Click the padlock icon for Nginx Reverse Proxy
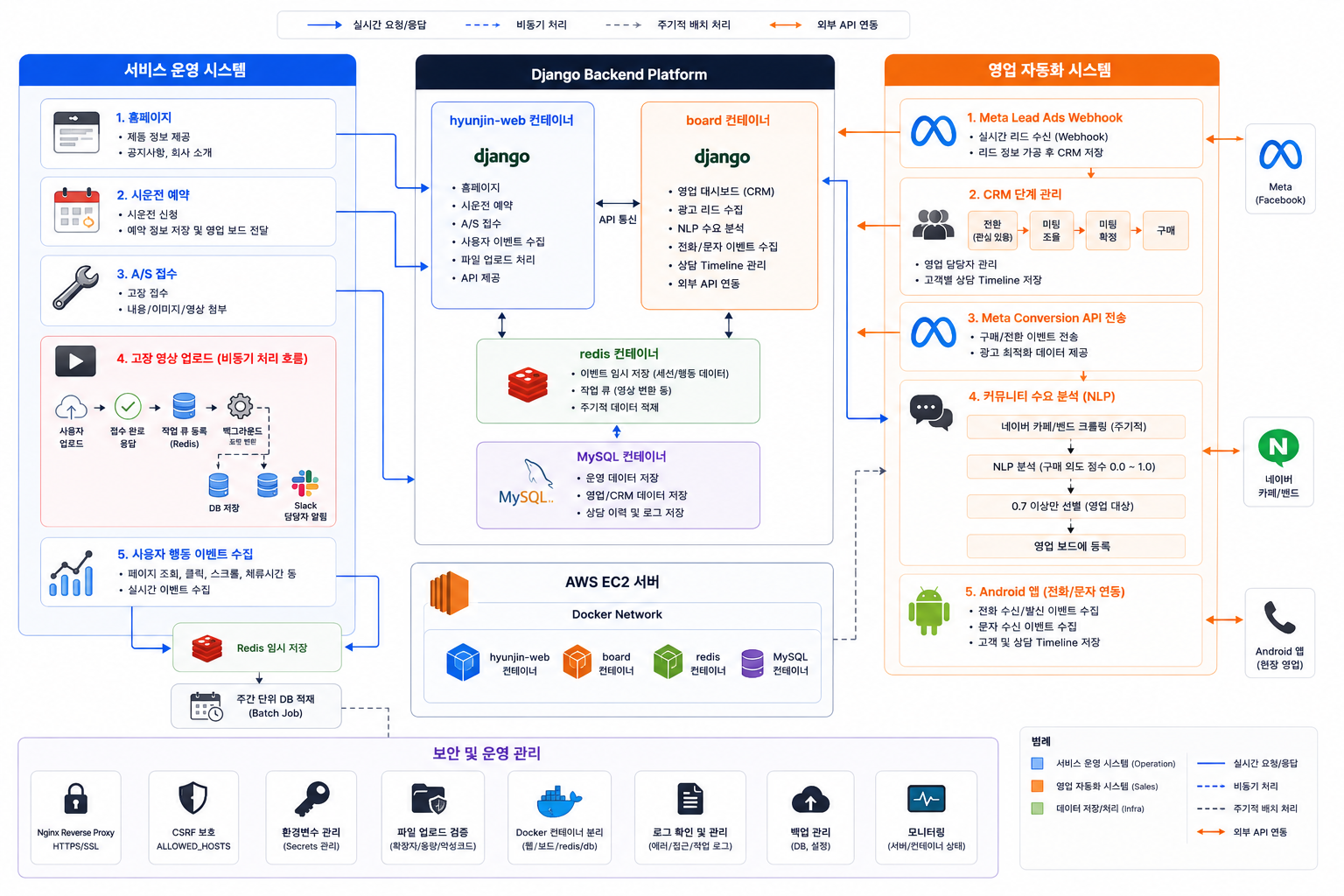The image size is (1344, 896). tap(76, 799)
